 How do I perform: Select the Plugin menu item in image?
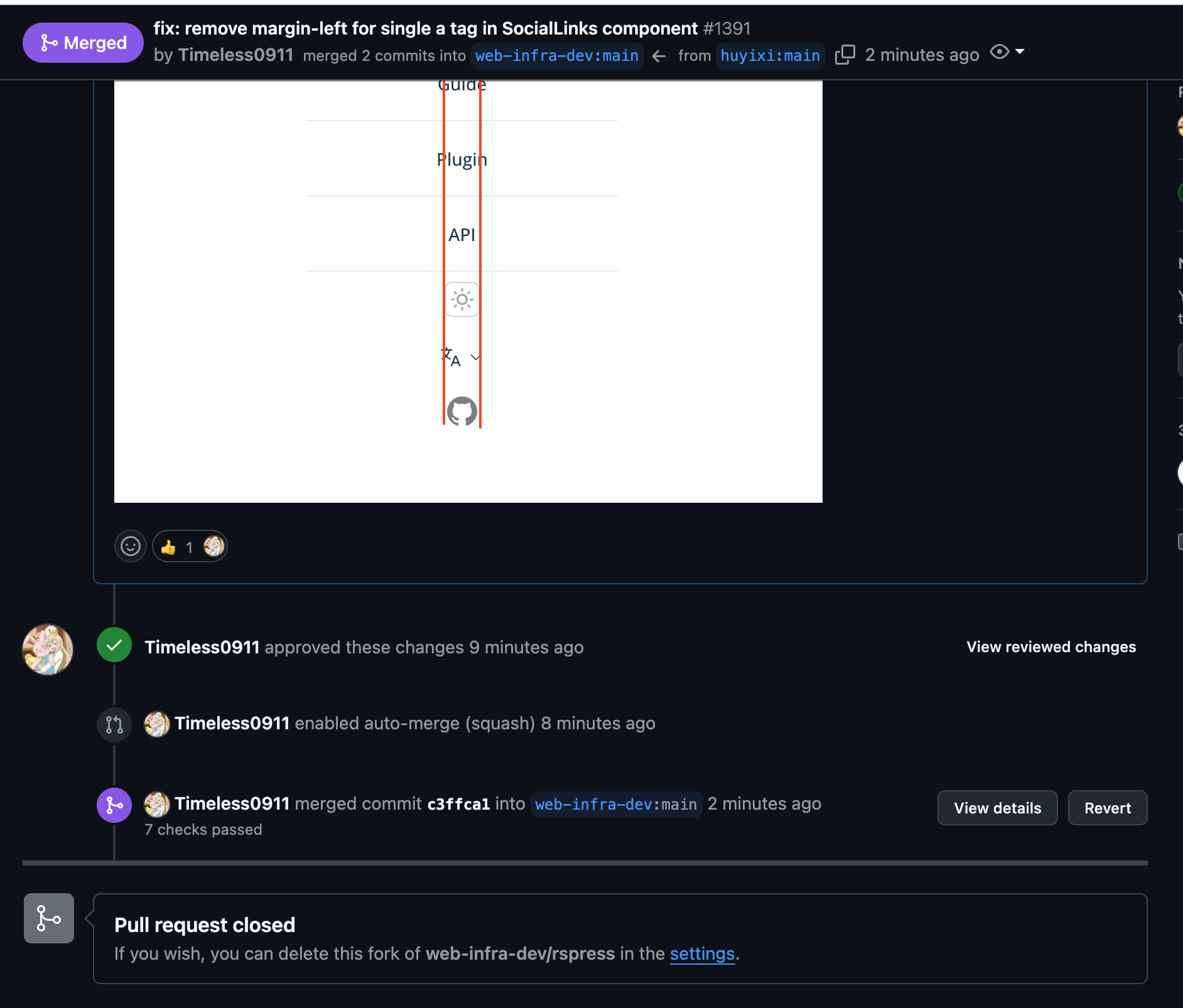pos(462,159)
